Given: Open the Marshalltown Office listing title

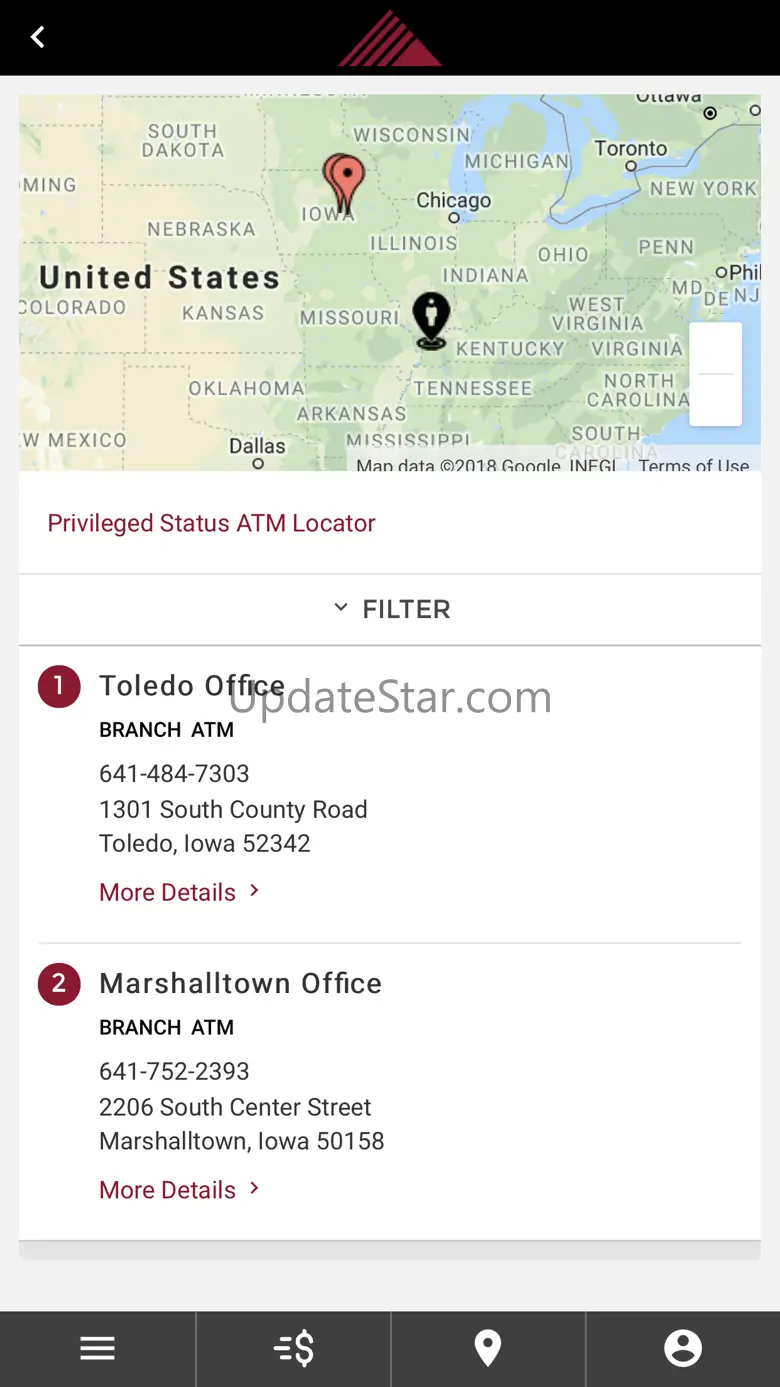Looking at the screenshot, I should click(240, 984).
